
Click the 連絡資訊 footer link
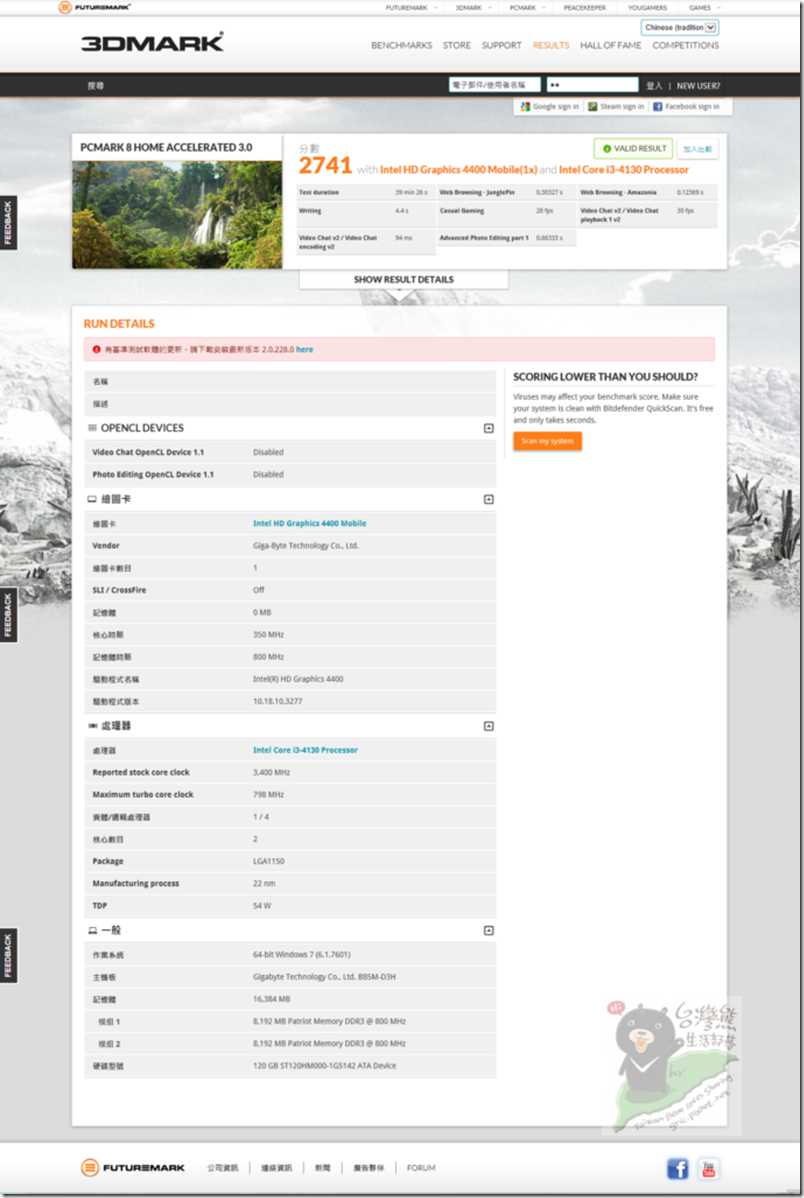(x=277, y=1168)
